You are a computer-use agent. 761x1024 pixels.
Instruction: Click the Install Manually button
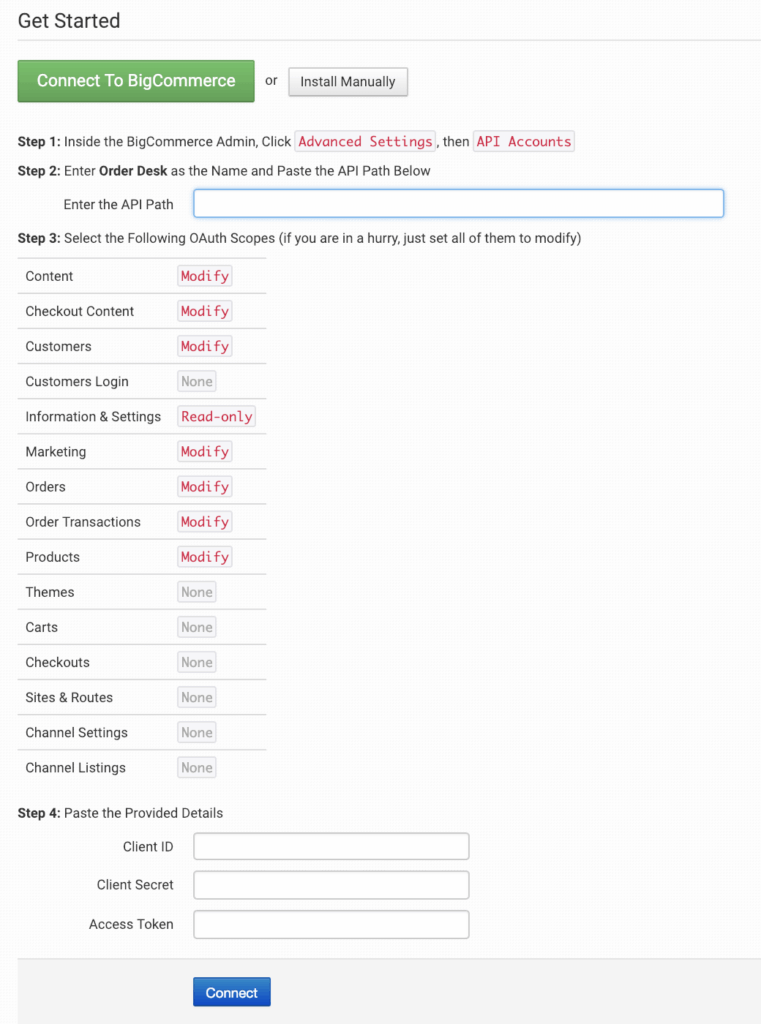348,82
